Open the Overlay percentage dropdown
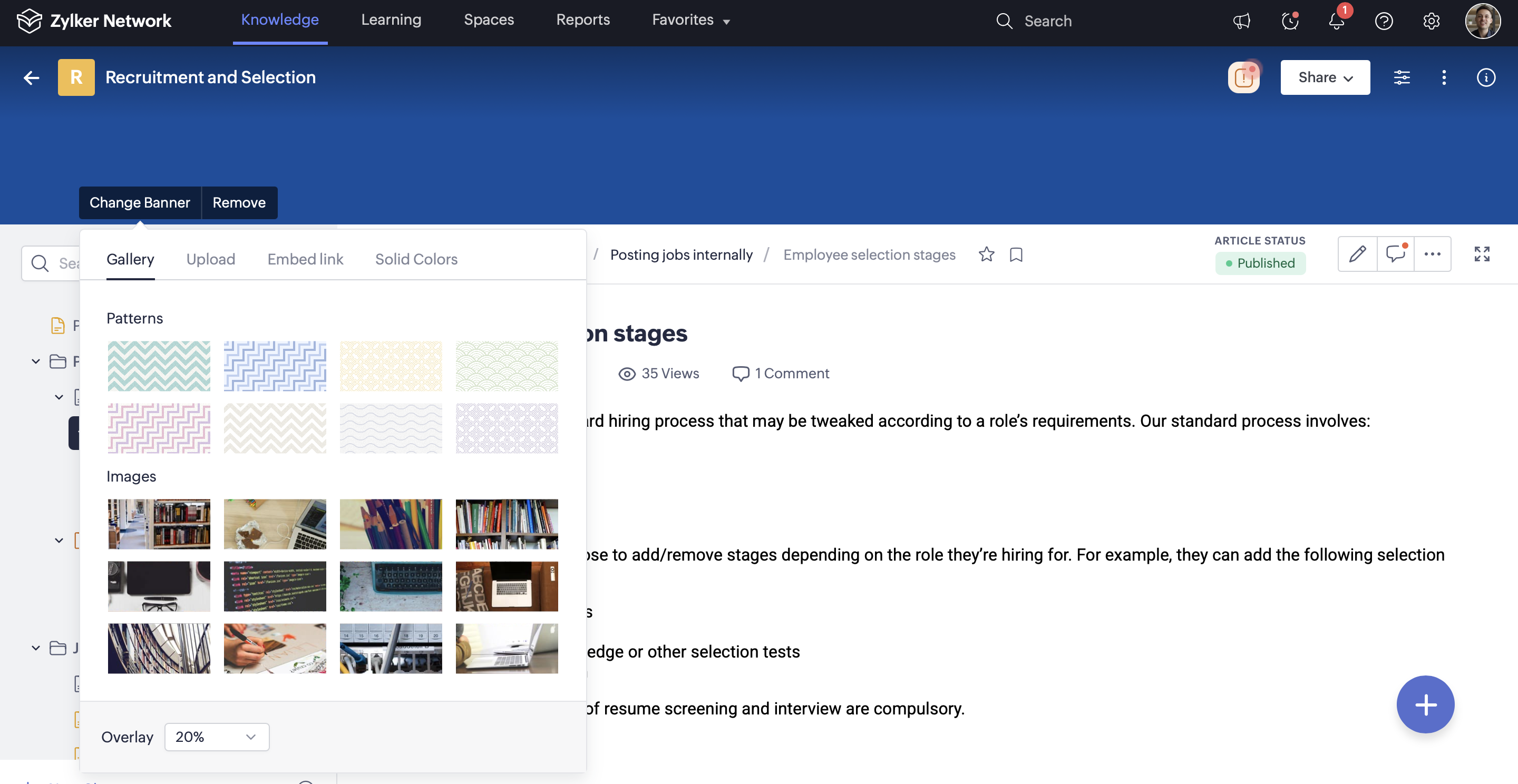The height and width of the screenshot is (784, 1518). [216, 737]
